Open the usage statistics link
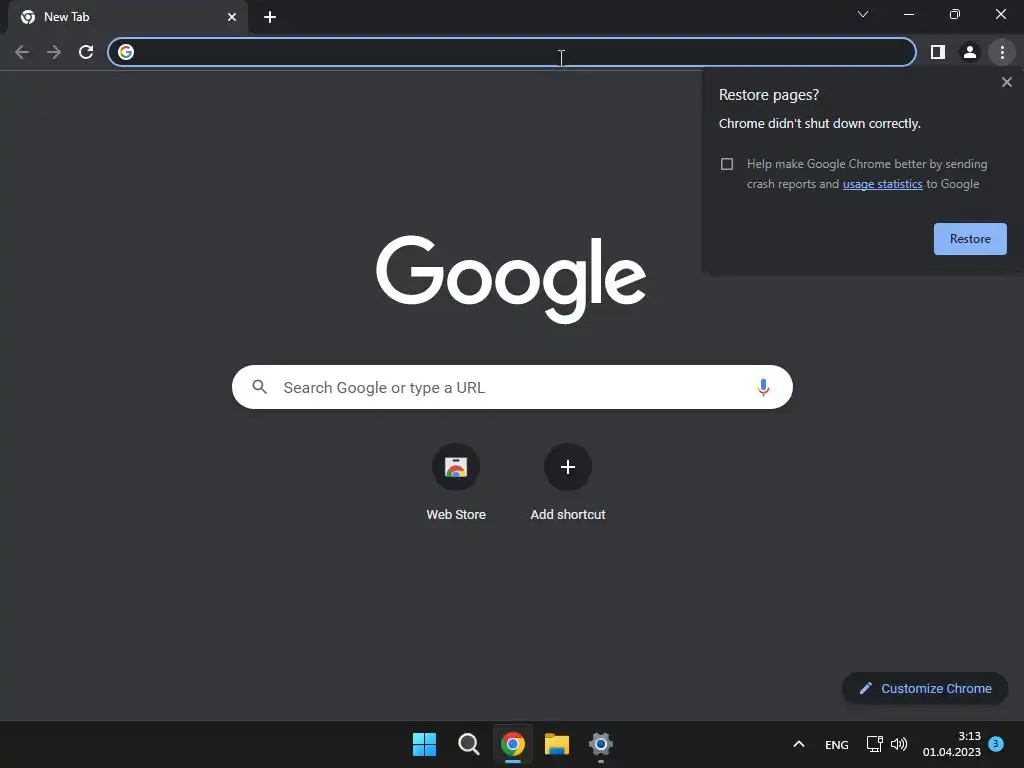Image resolution: width=1024 pixels, height=768 pixels. tap(882, 184)
